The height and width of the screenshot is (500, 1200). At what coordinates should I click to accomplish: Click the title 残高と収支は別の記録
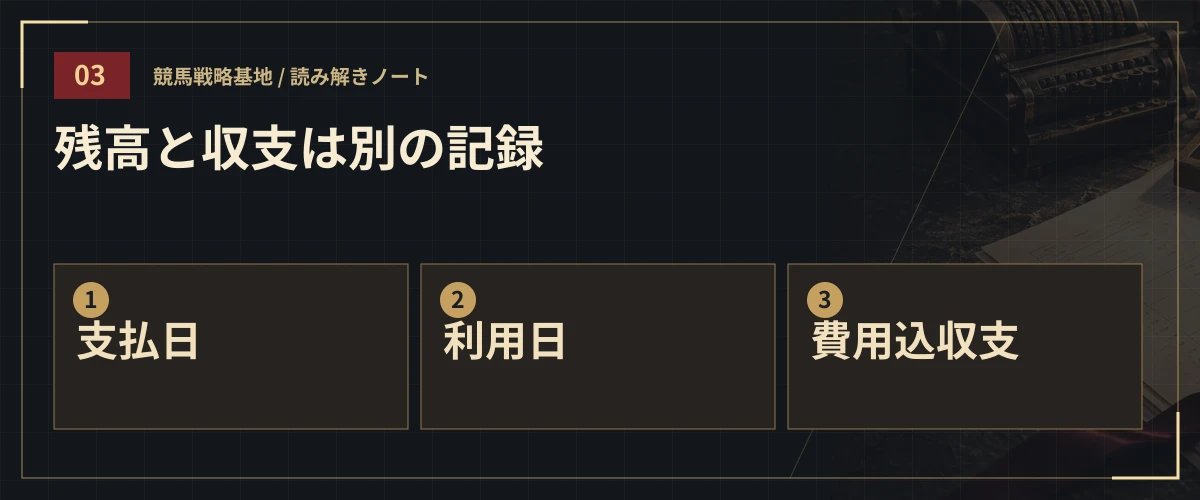point(299,149)
